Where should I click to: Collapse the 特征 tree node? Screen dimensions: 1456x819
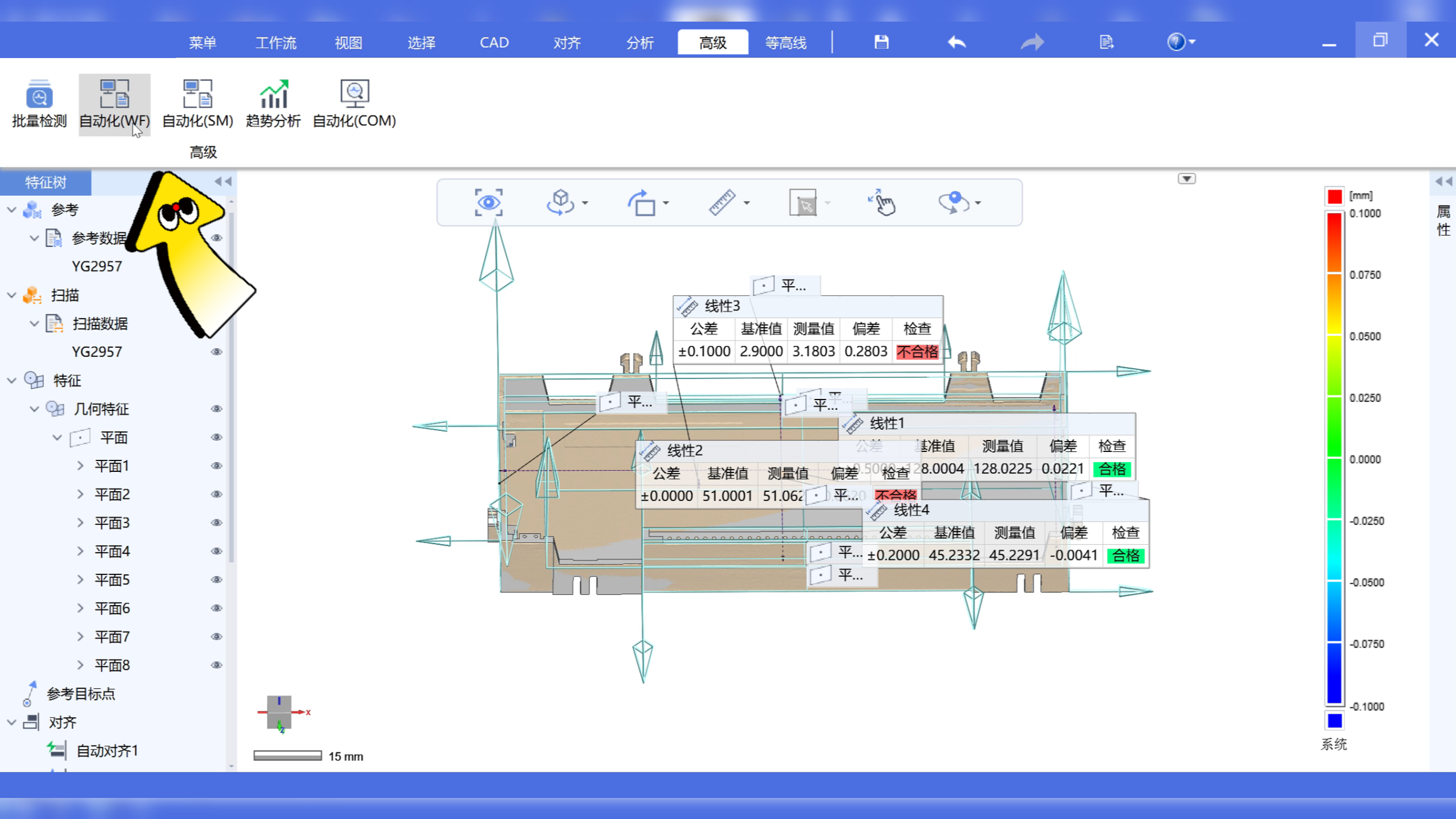(x=11, y=380)
